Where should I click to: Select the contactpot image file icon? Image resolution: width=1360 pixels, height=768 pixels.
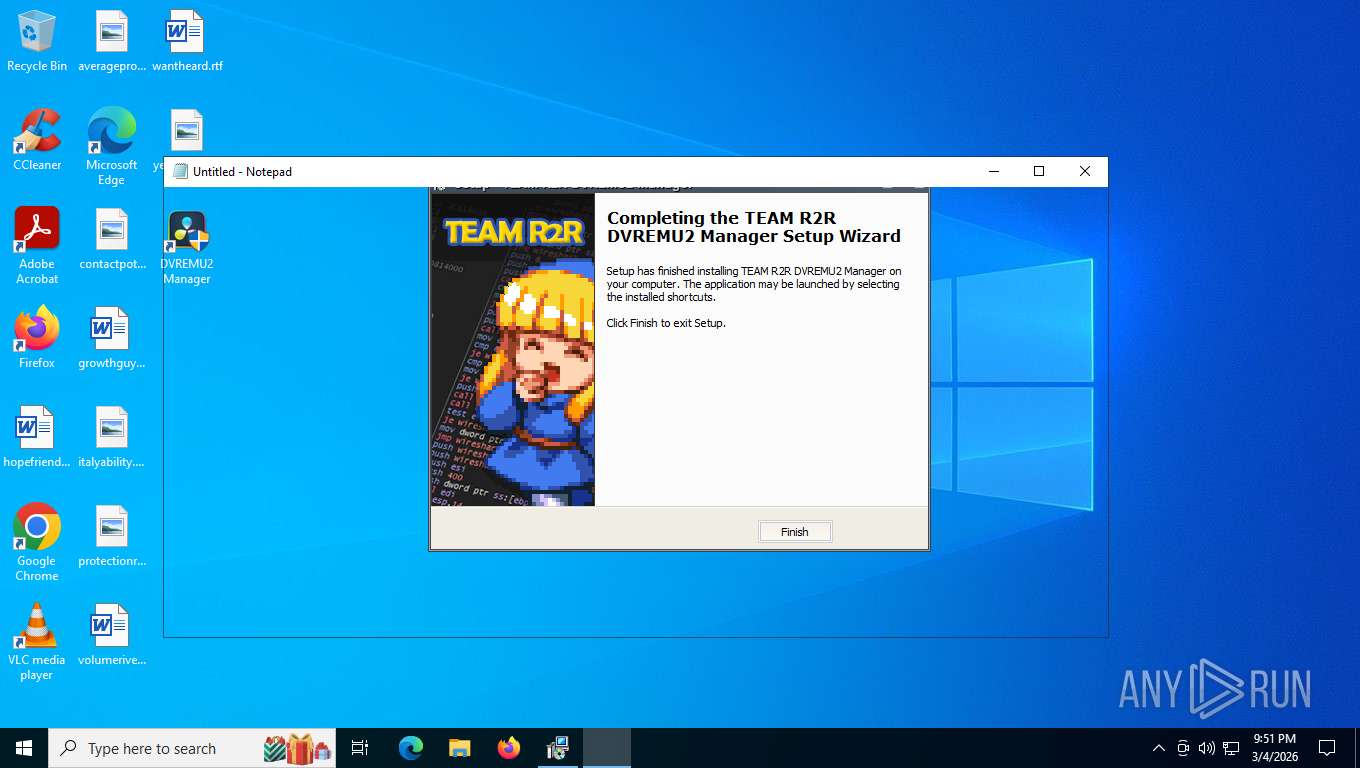[x=112, y=239]
